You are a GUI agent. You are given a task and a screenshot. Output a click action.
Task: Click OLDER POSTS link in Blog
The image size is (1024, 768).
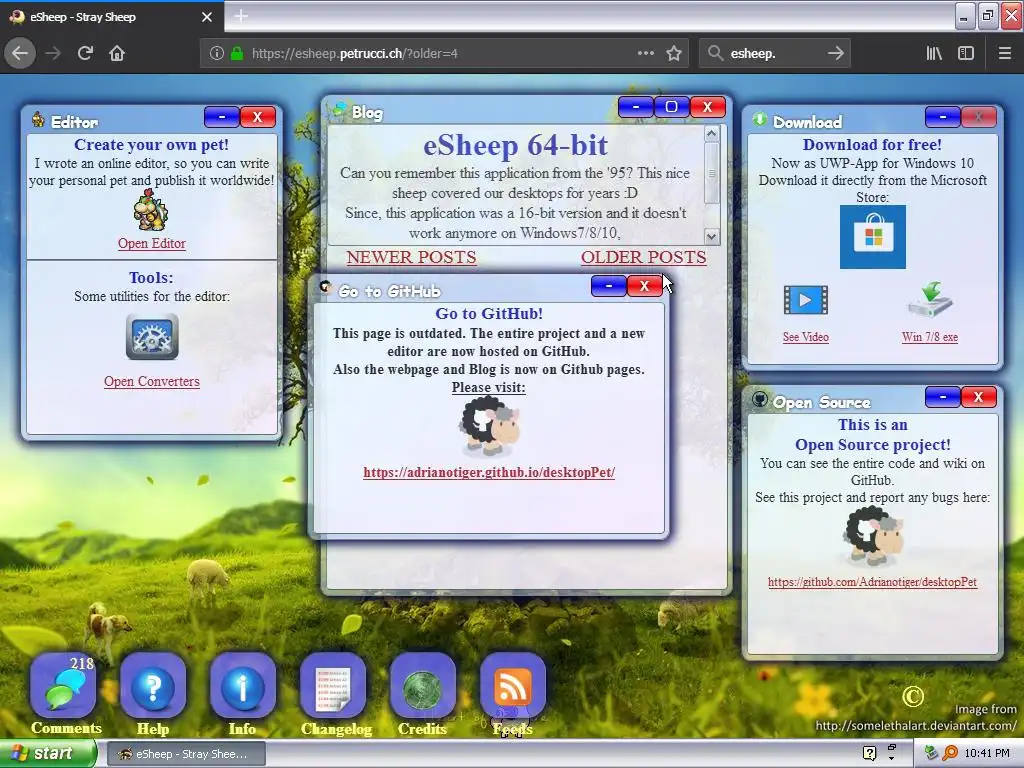point(643,257)
